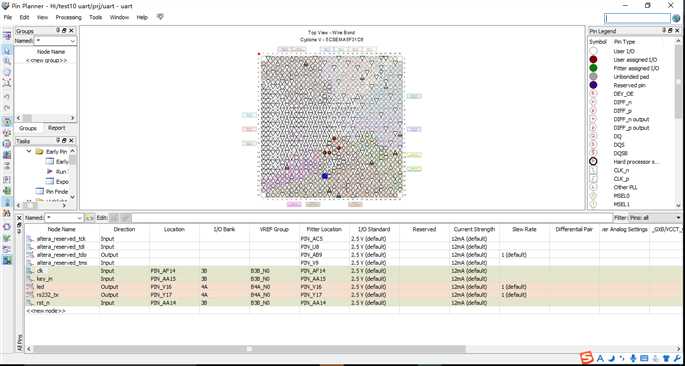Click the circular refresh toolbar icon

pyautogui.click(x=7, y=226)
